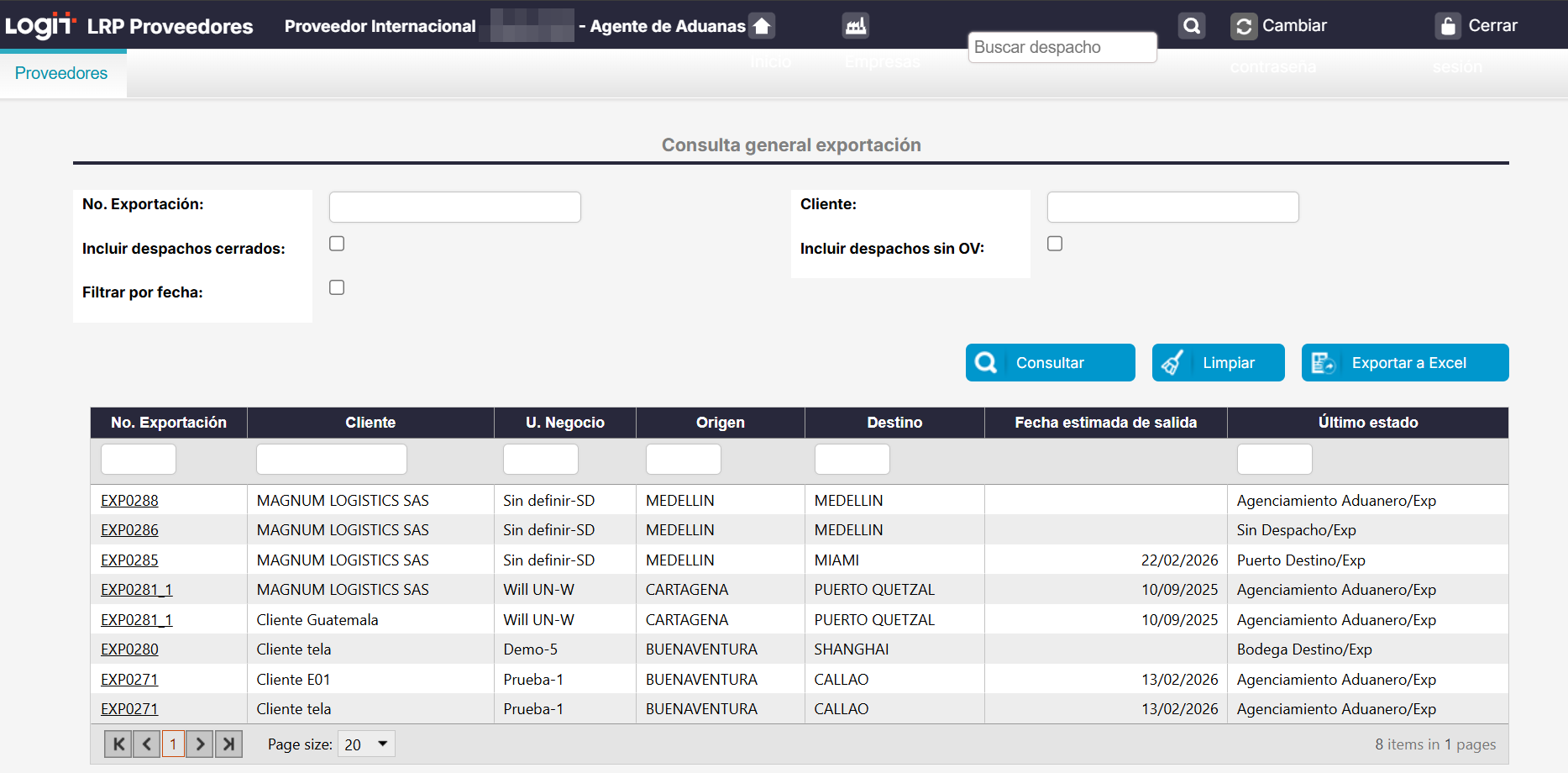Toggle the Filtrar por fecha checkbox
The width and height of the screenshot is (1568, 773).
[x=337, y=287]
